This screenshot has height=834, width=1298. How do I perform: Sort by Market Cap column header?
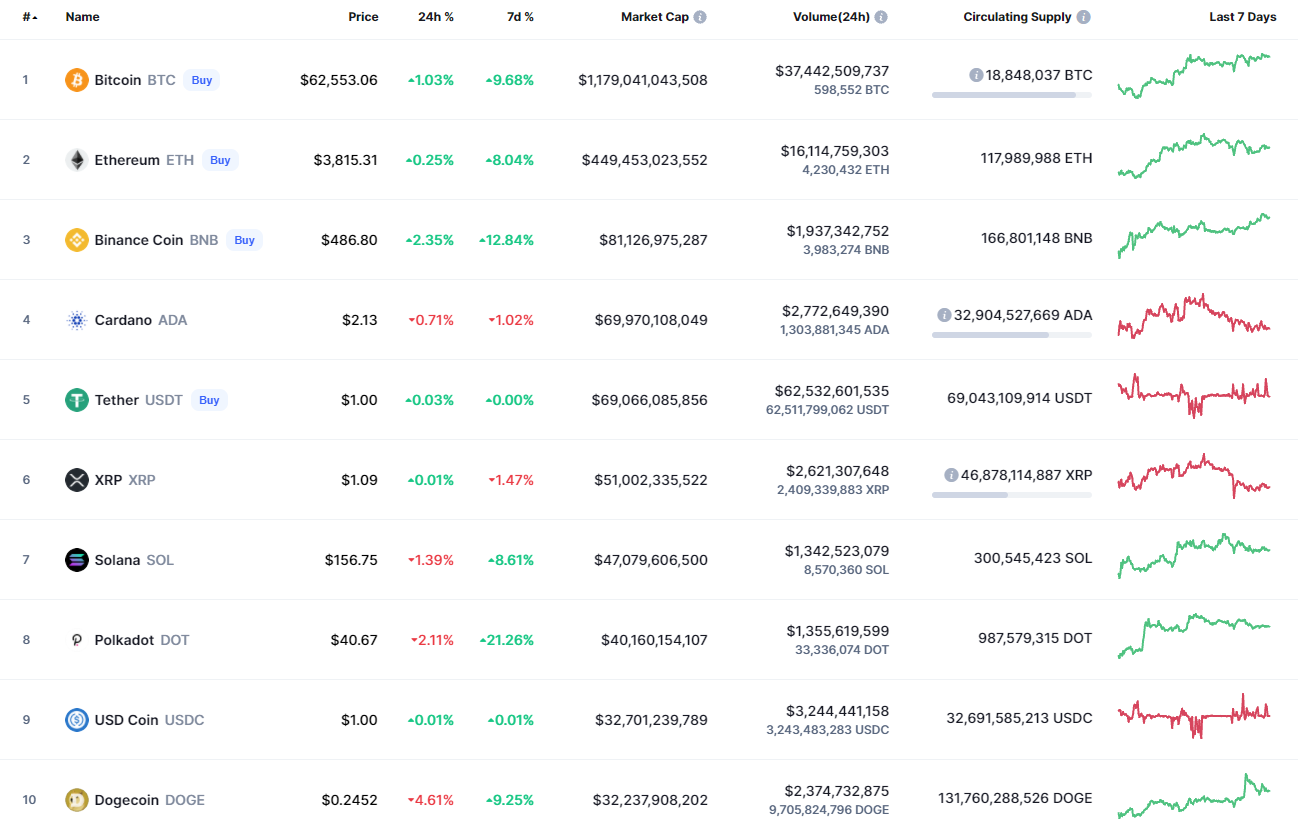click(x=655, y=17)
